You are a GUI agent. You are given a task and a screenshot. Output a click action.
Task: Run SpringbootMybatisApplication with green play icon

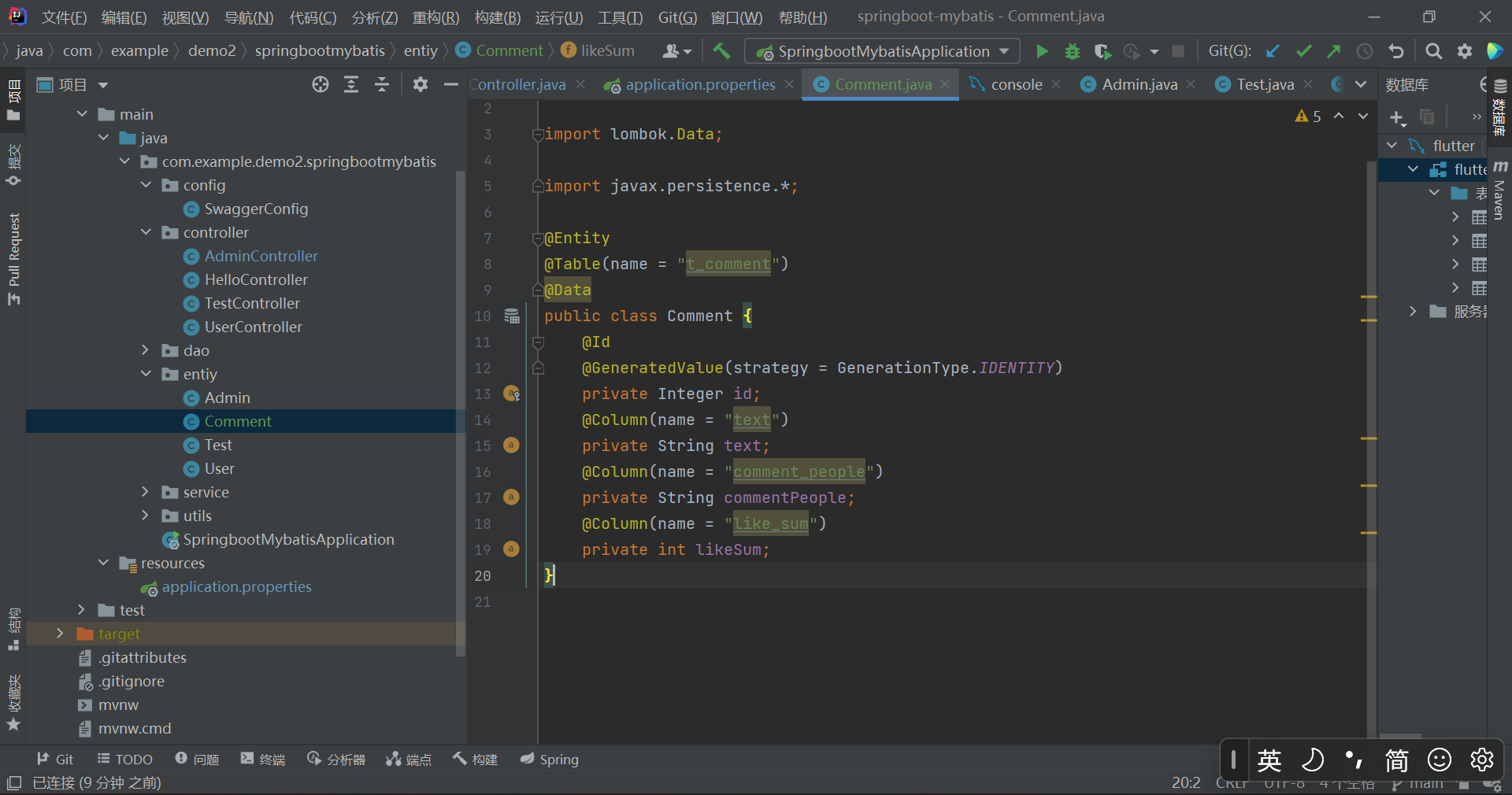[1042, 51]
